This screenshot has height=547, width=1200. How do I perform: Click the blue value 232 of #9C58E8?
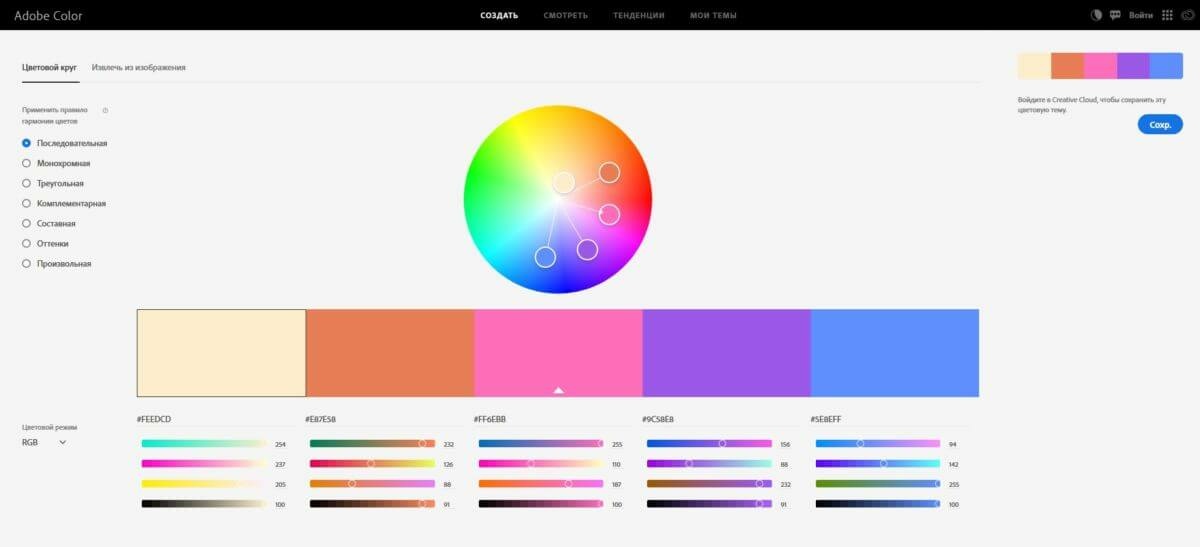point(785,484)
